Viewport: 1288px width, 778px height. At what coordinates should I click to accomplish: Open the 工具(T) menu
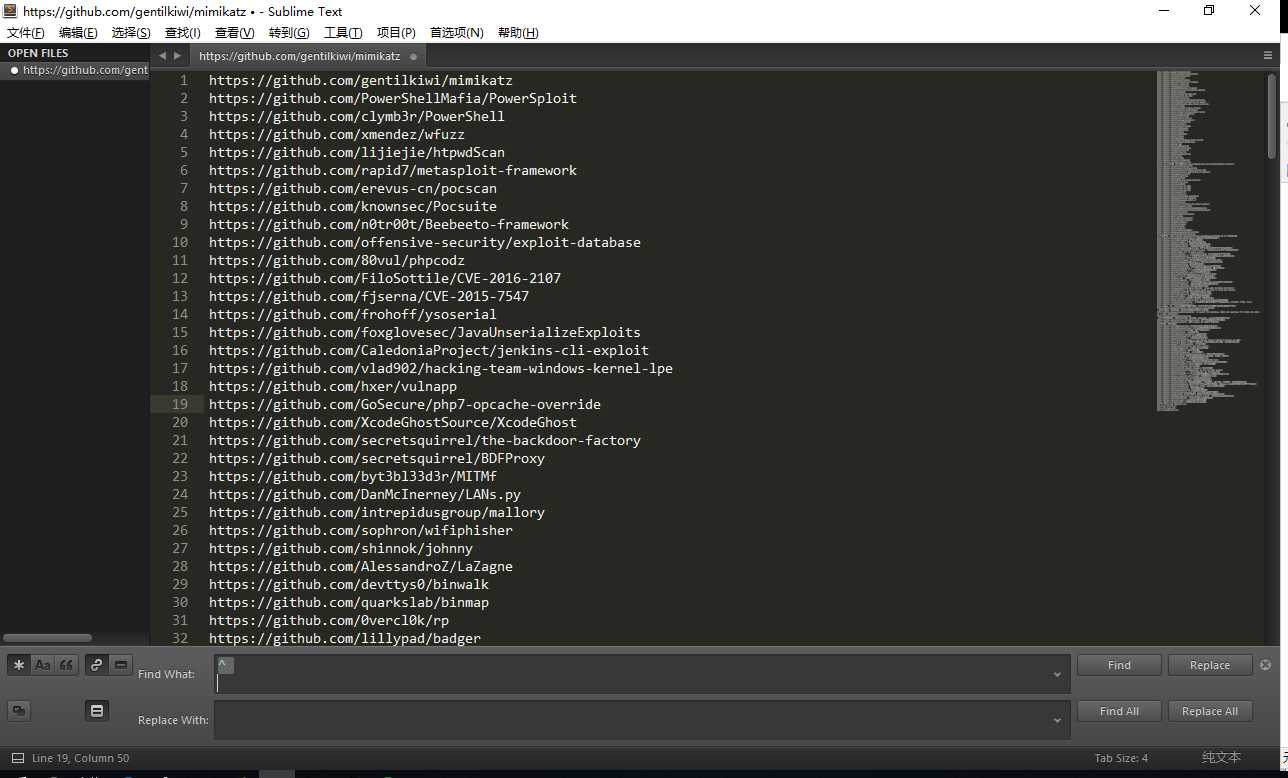(343, 33)
